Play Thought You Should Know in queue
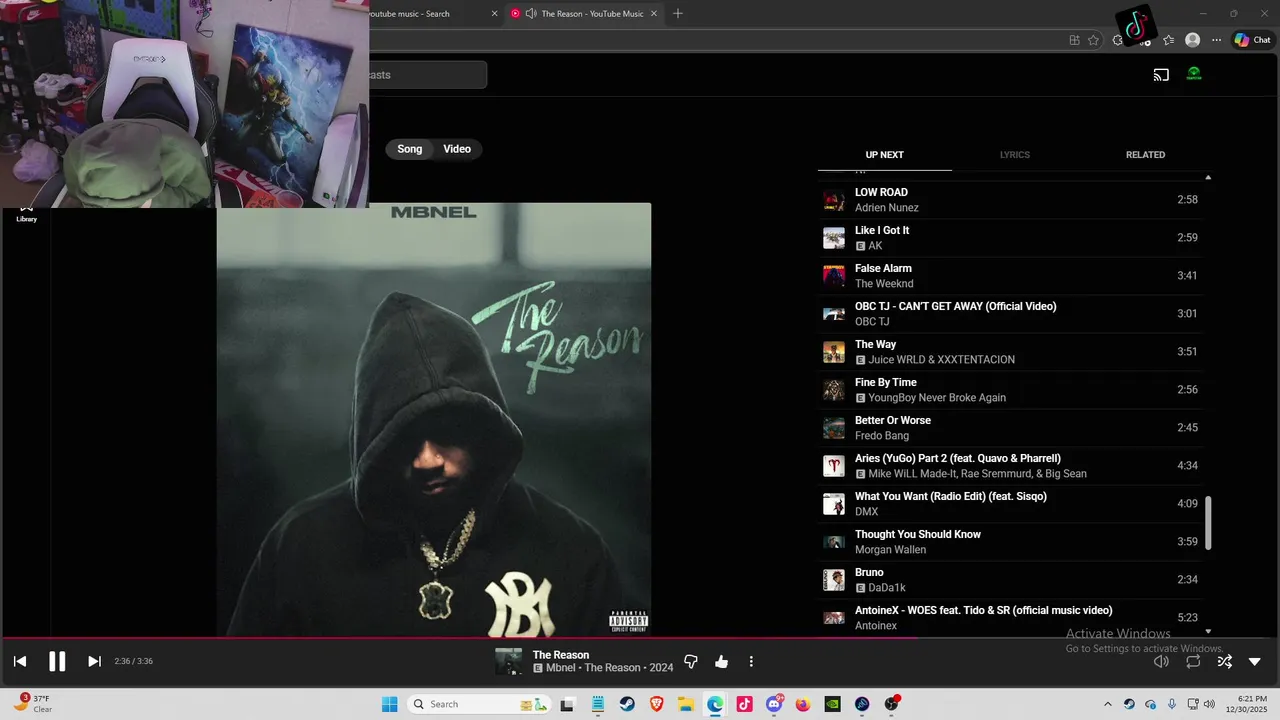The image size is (1280, 720). click(1010, 542)
